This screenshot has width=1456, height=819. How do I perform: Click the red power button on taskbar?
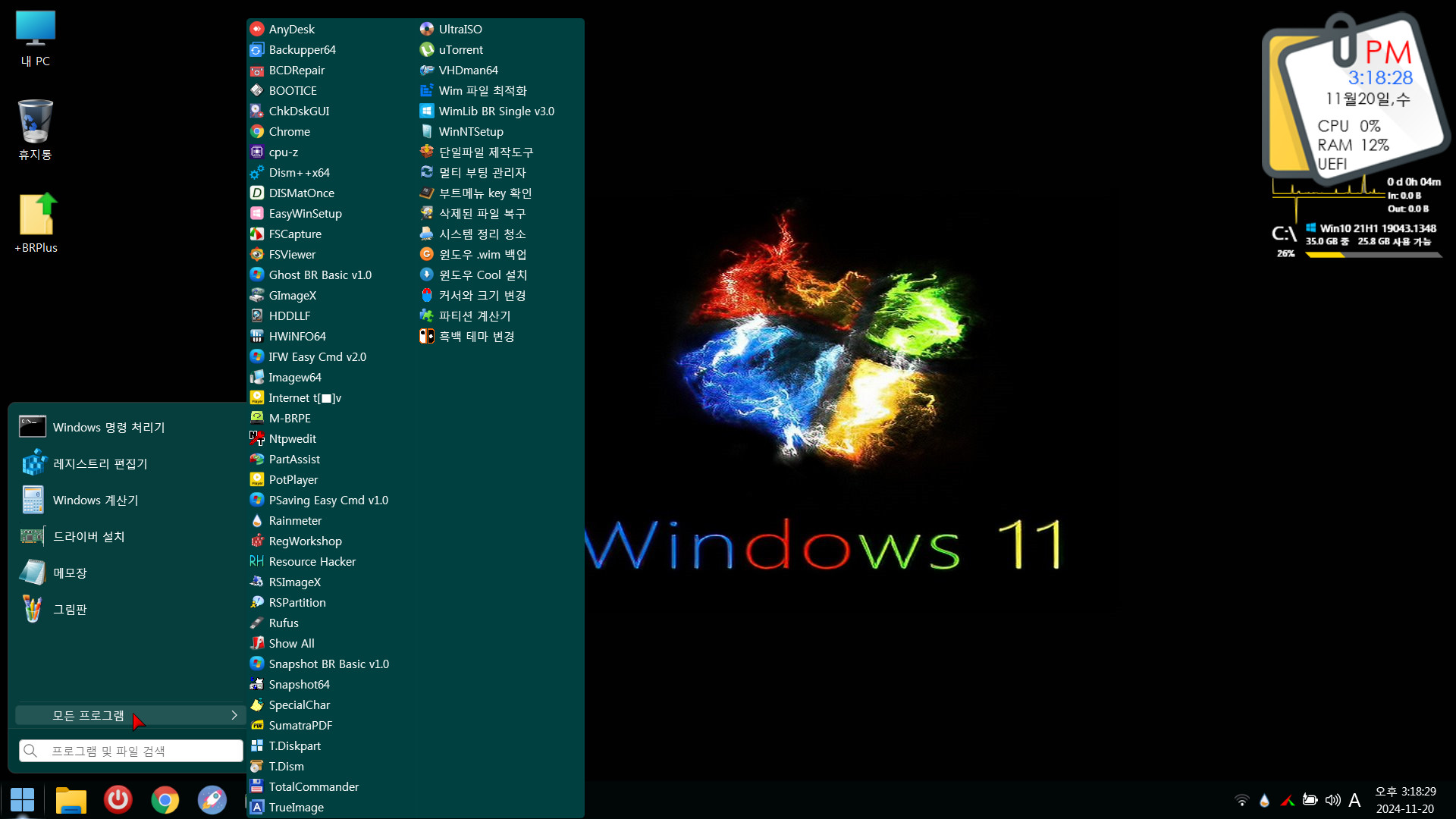(x=118, y=799)
